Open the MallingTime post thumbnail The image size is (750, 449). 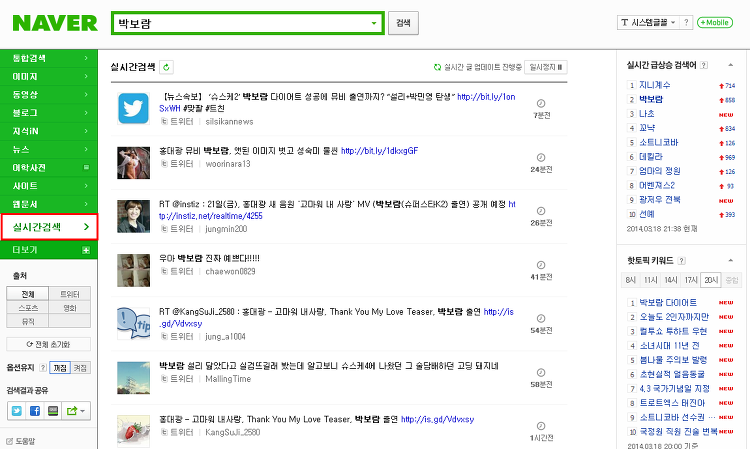click(x=133, y=378)
